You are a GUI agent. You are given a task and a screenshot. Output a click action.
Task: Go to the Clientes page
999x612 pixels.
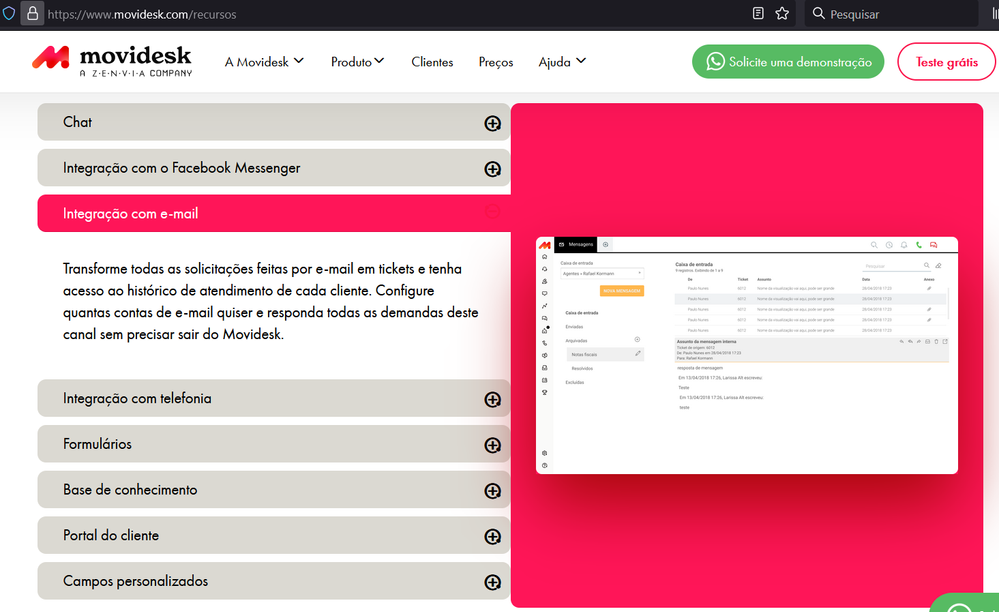click(432, 62)
